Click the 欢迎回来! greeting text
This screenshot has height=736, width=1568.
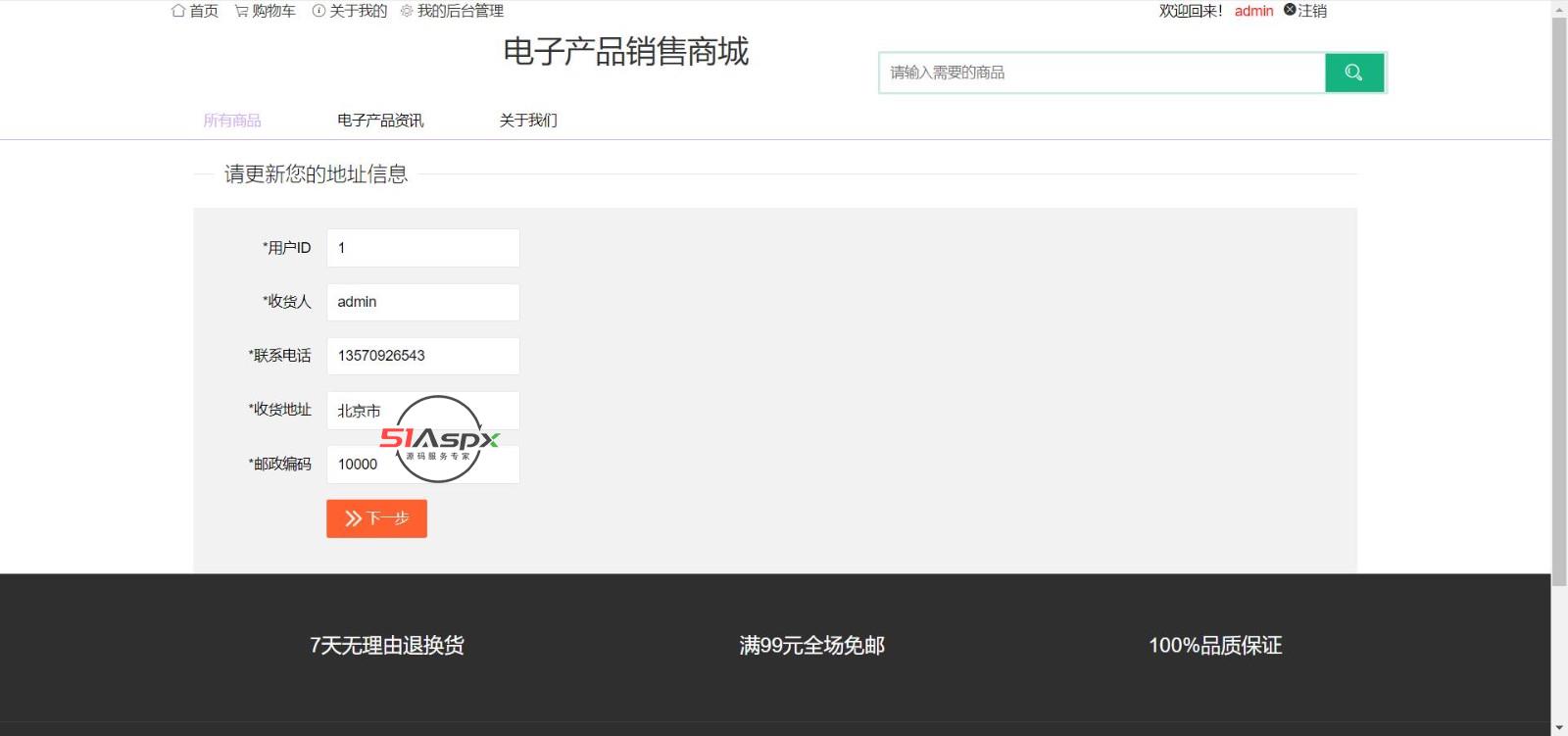click(1191, 11)
